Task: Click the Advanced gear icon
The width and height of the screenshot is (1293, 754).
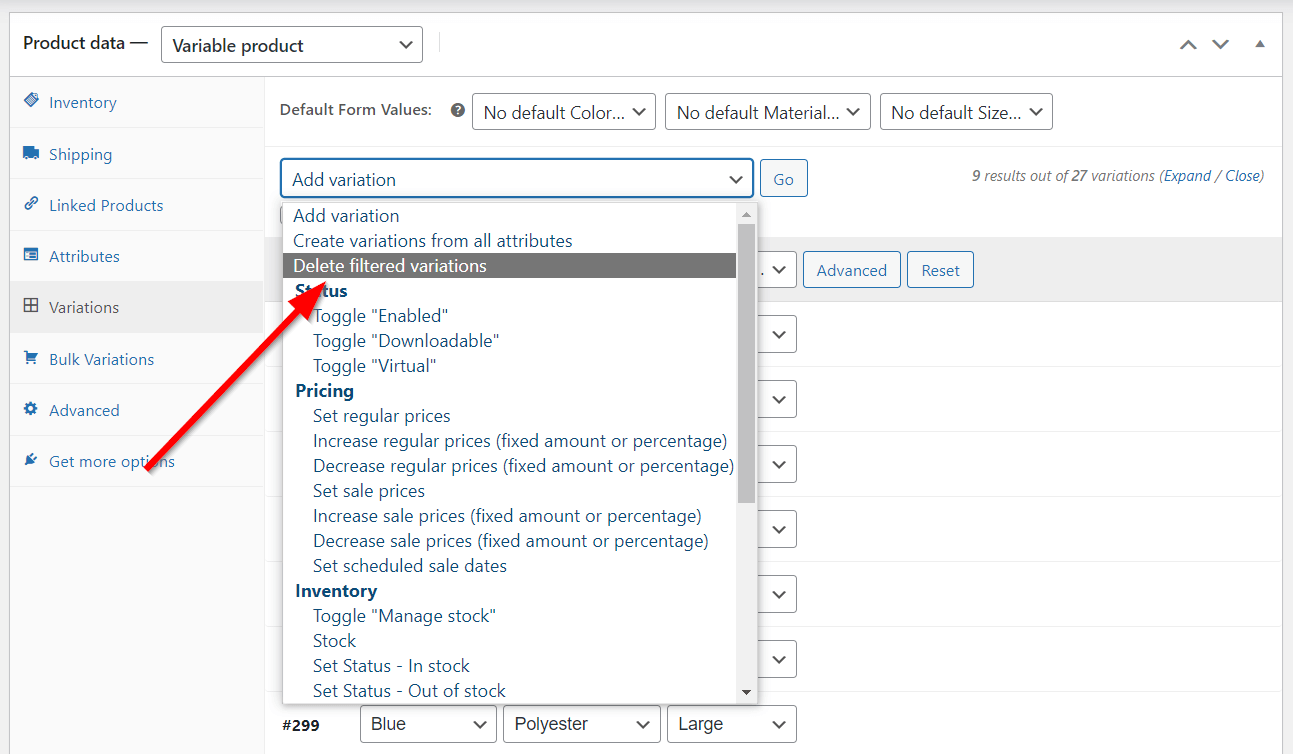Action: [31, 409]
